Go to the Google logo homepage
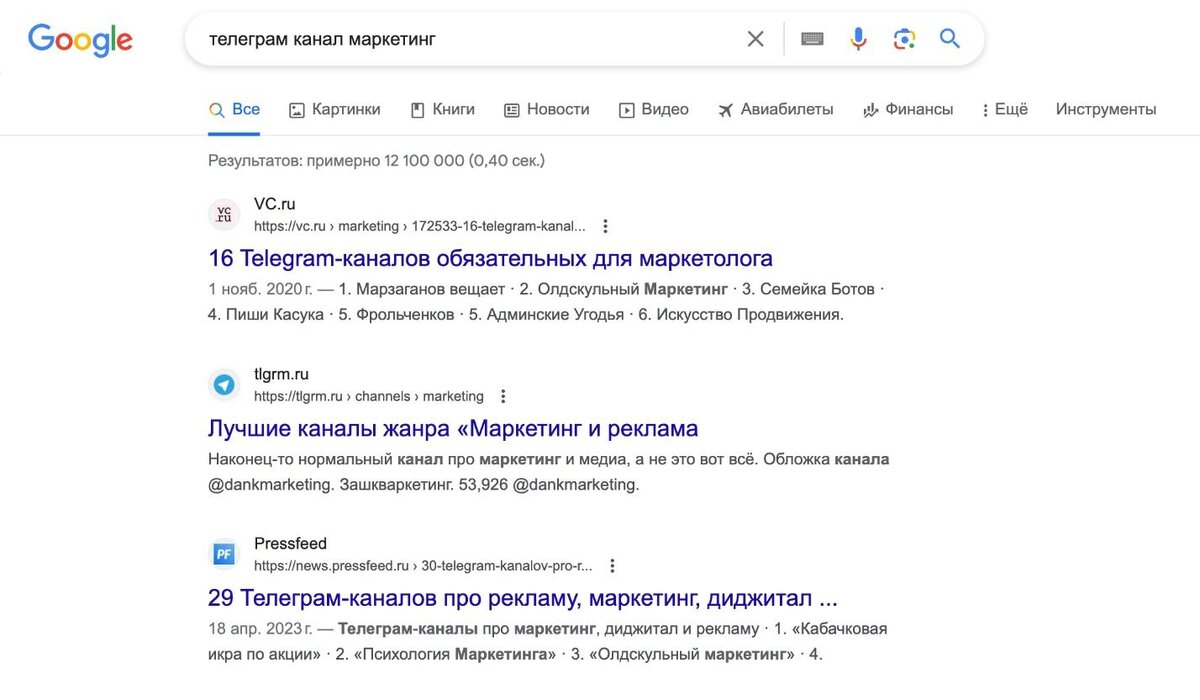This screenshot has height=700, width=1200. pyautogui.click(x=80, y=40)
